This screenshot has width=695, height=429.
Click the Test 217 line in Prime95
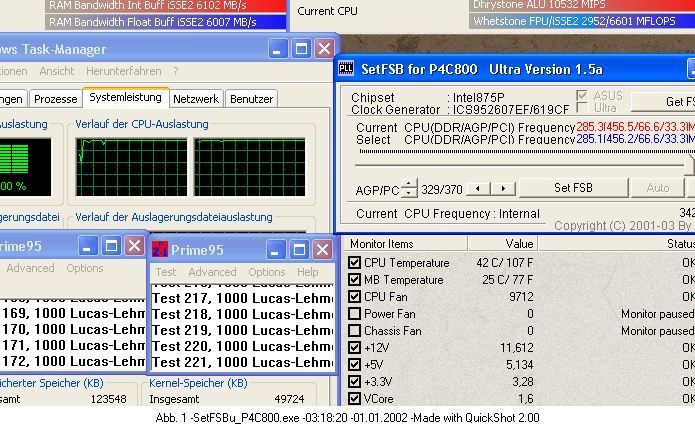click(242, 298)
